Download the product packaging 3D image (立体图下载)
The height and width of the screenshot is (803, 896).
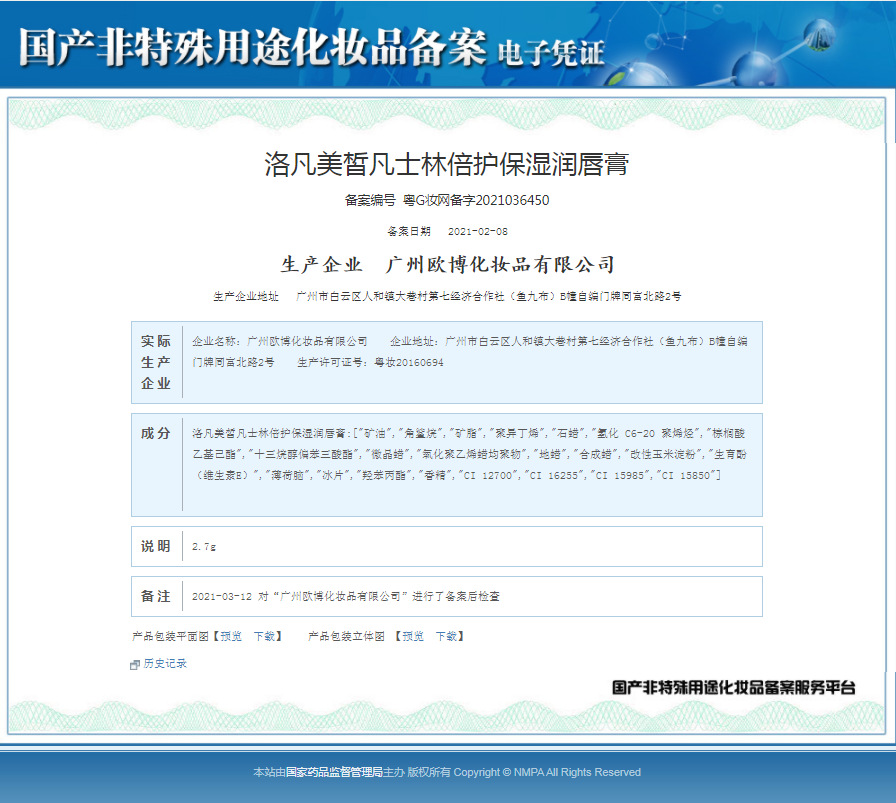[446, 636]
